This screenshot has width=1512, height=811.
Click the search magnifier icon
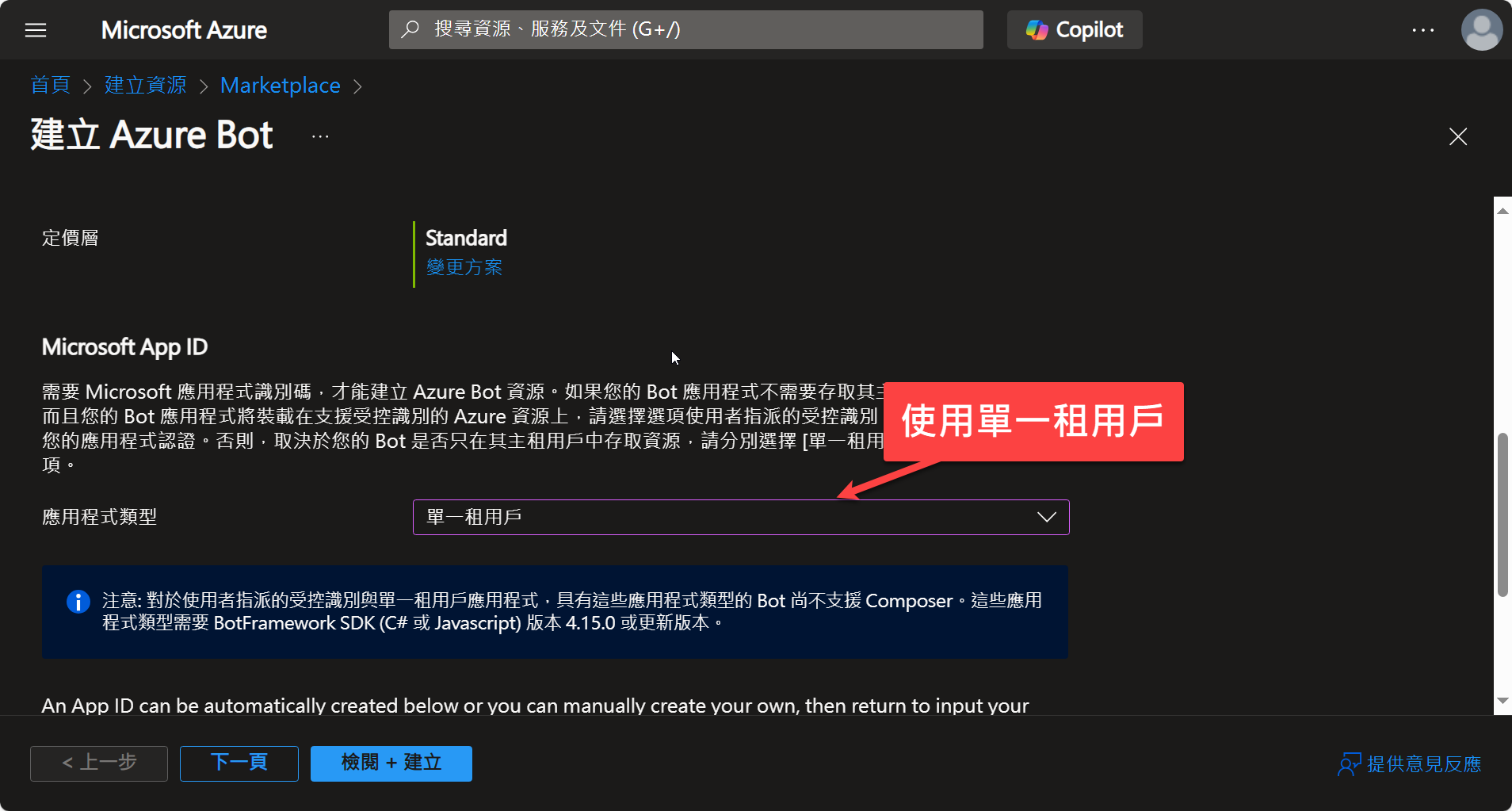410,29
